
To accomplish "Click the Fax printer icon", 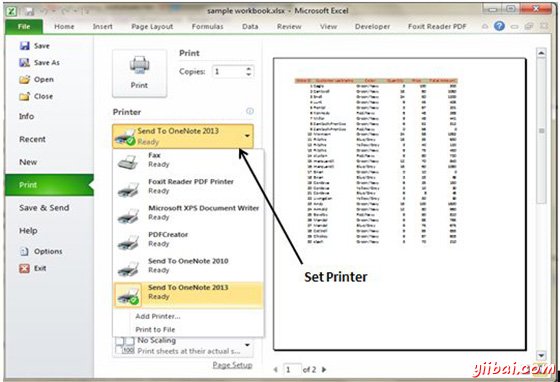I will [x=127, y=161].
